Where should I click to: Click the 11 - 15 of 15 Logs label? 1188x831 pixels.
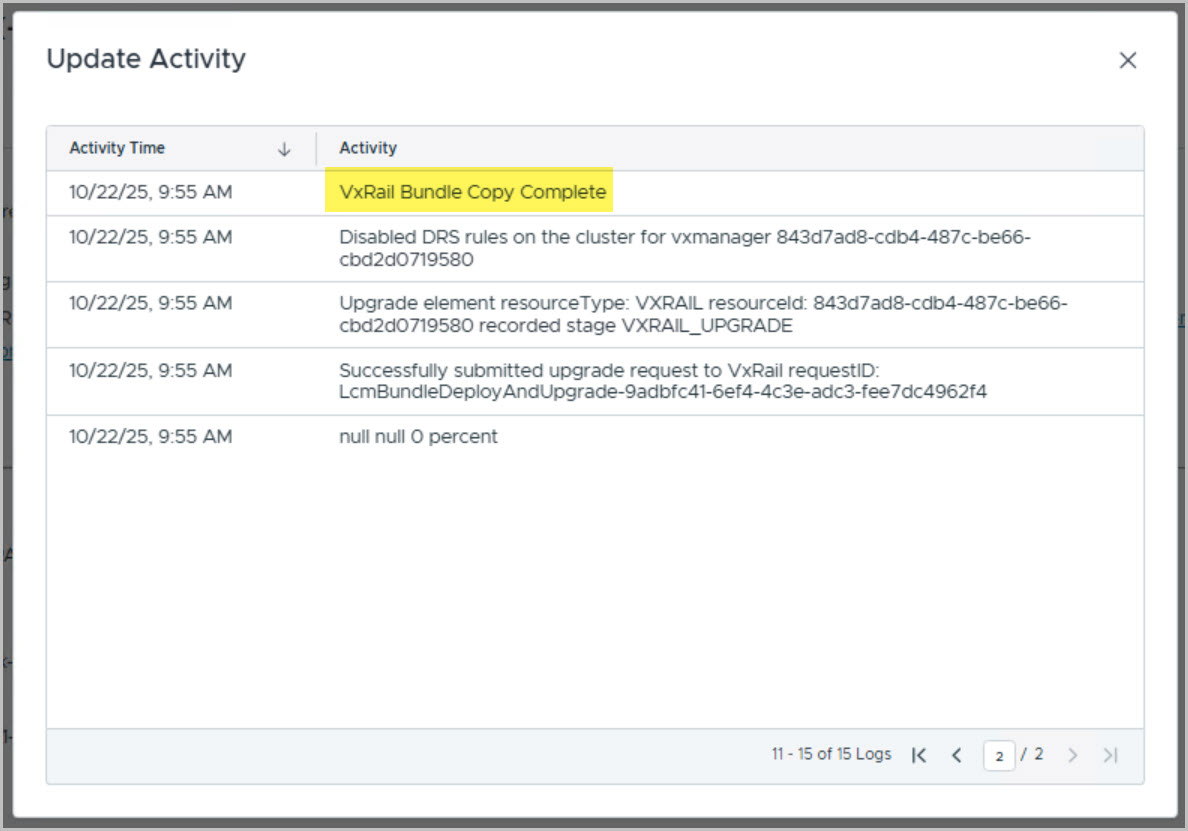(830, 754)
